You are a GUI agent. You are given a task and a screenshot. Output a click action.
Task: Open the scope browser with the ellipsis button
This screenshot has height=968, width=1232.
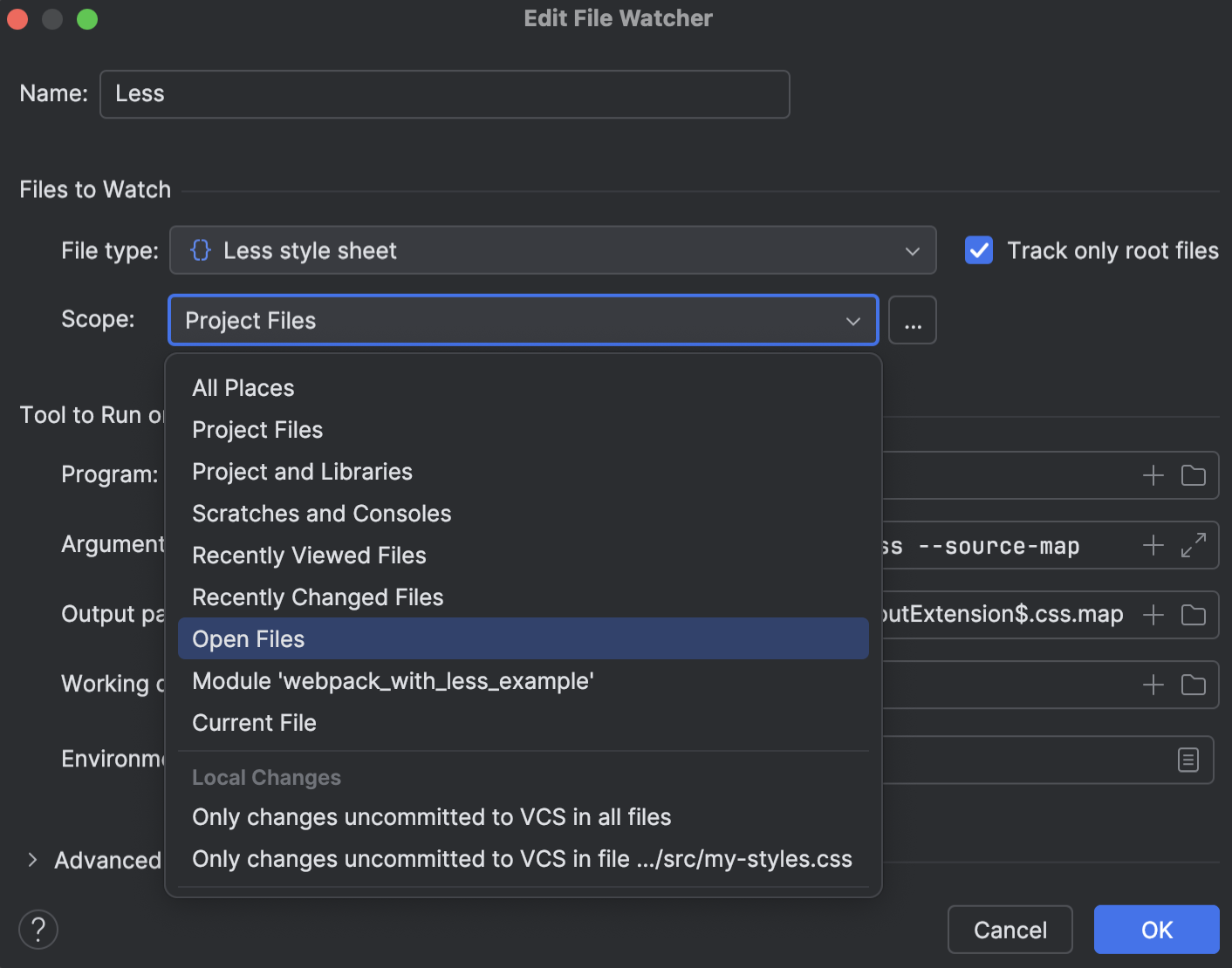tap(912, 320)
